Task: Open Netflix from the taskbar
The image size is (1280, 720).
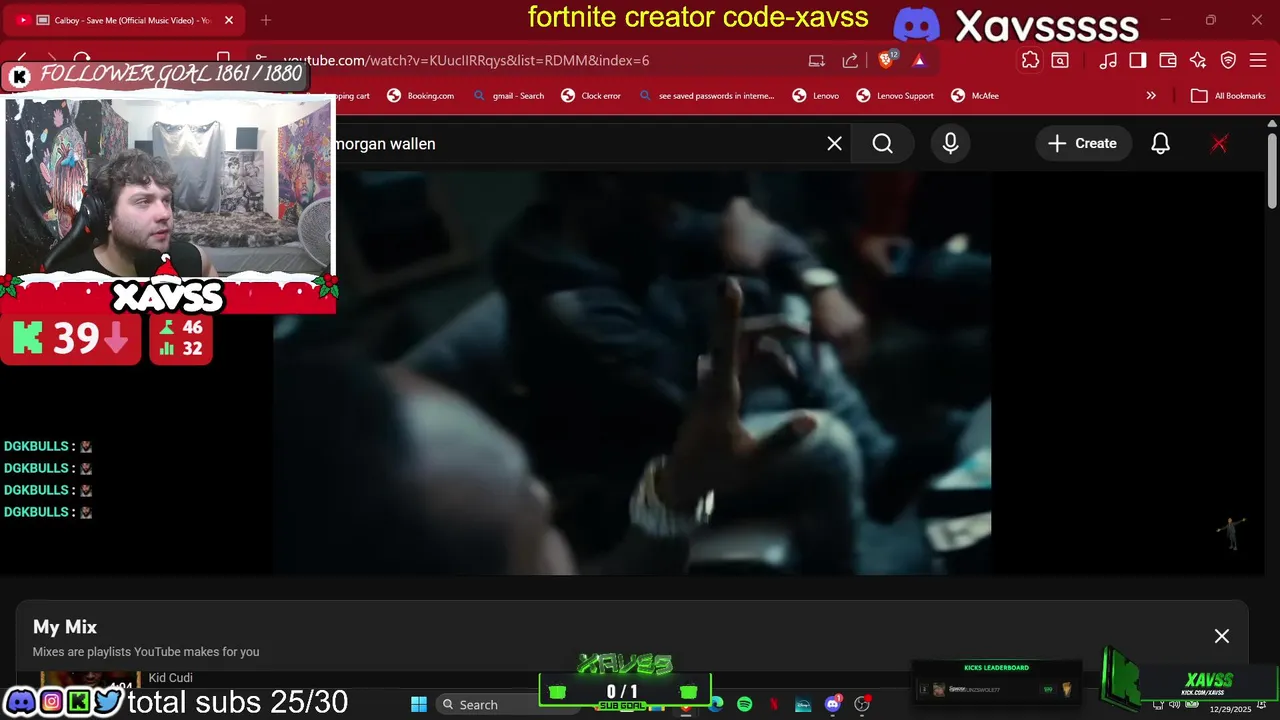Action: pos(774,704)
